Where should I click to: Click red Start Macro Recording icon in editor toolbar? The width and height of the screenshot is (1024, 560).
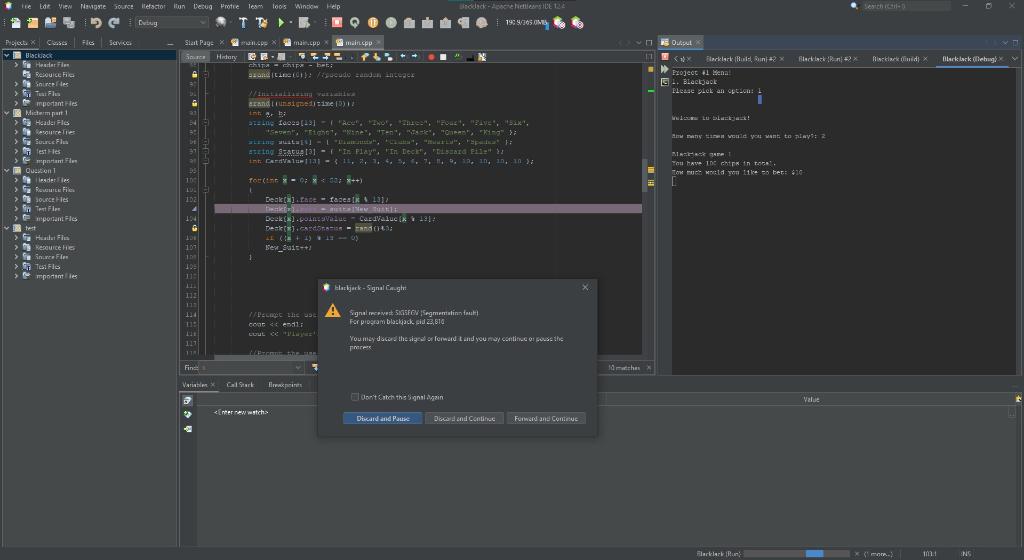coord(431,57)
